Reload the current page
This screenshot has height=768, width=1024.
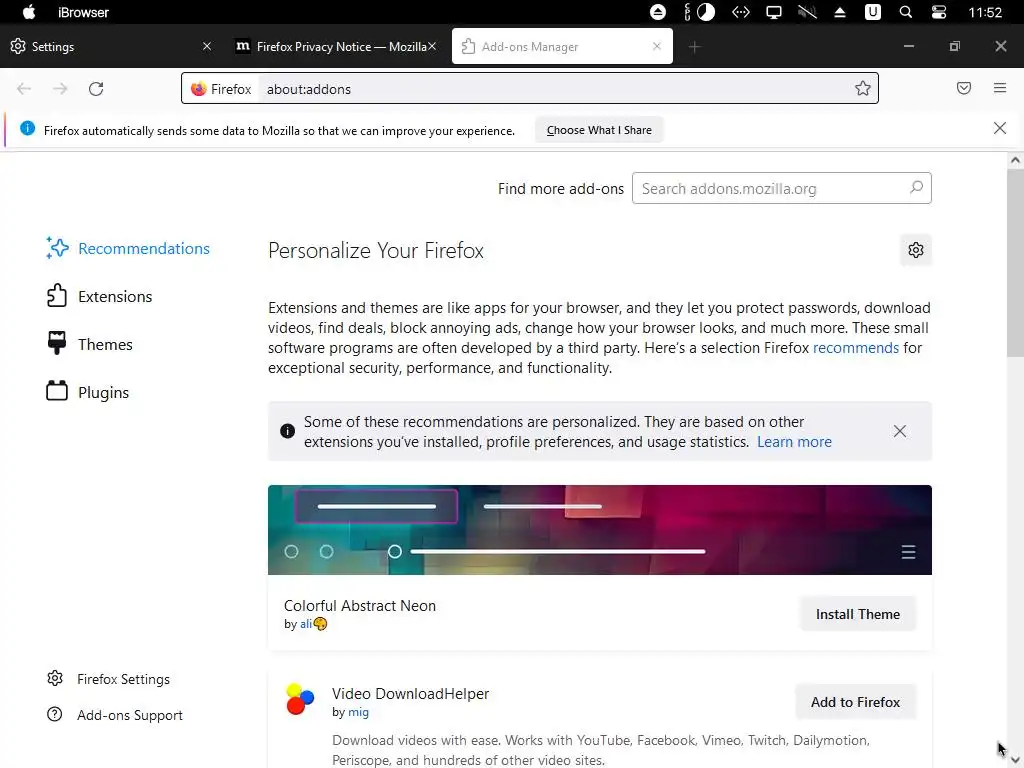pyautogui.click(x=96, y=89)
